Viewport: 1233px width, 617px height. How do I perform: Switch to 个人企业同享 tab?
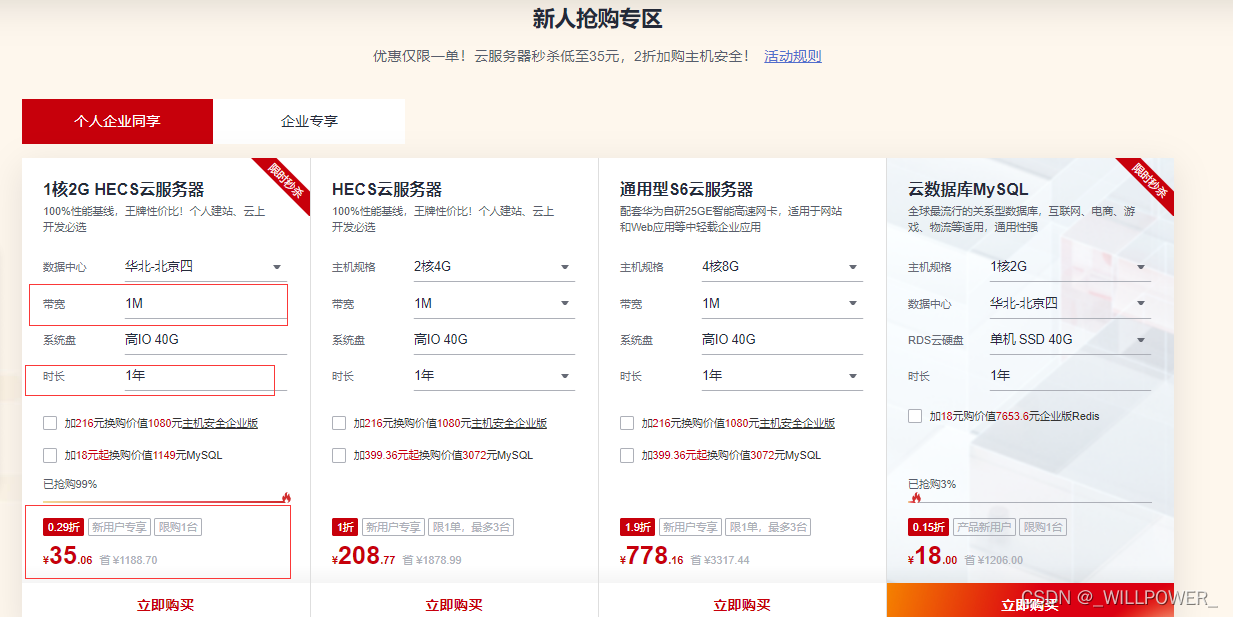[117, 121]
